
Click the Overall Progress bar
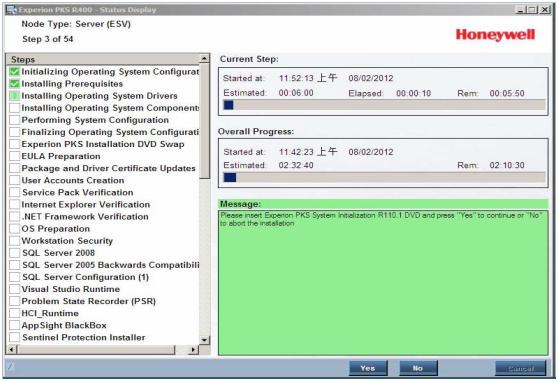pyautogui.click(x=384, y=178)
